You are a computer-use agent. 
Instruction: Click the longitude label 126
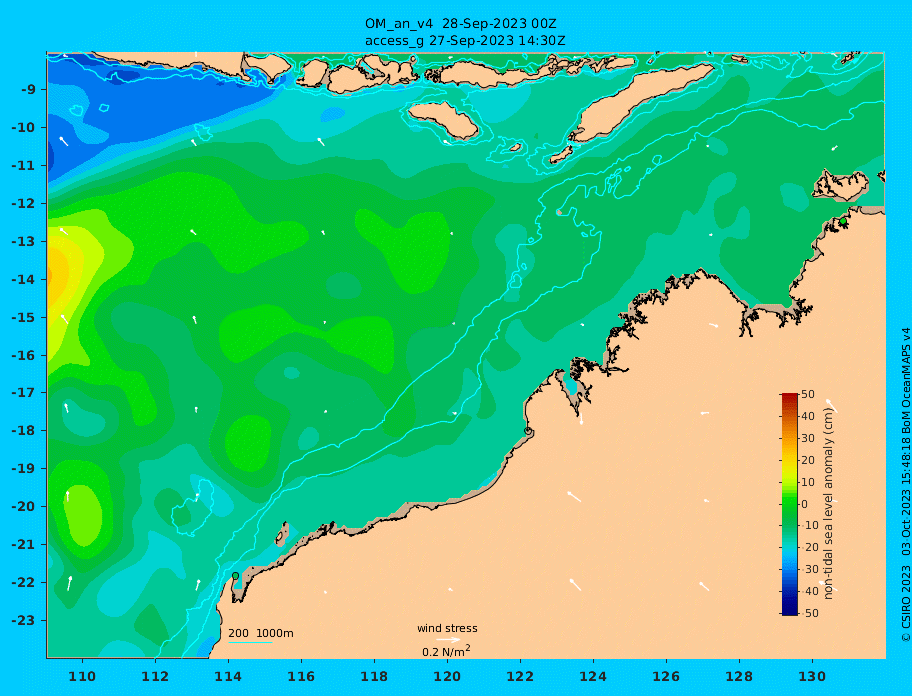[666, 676]
